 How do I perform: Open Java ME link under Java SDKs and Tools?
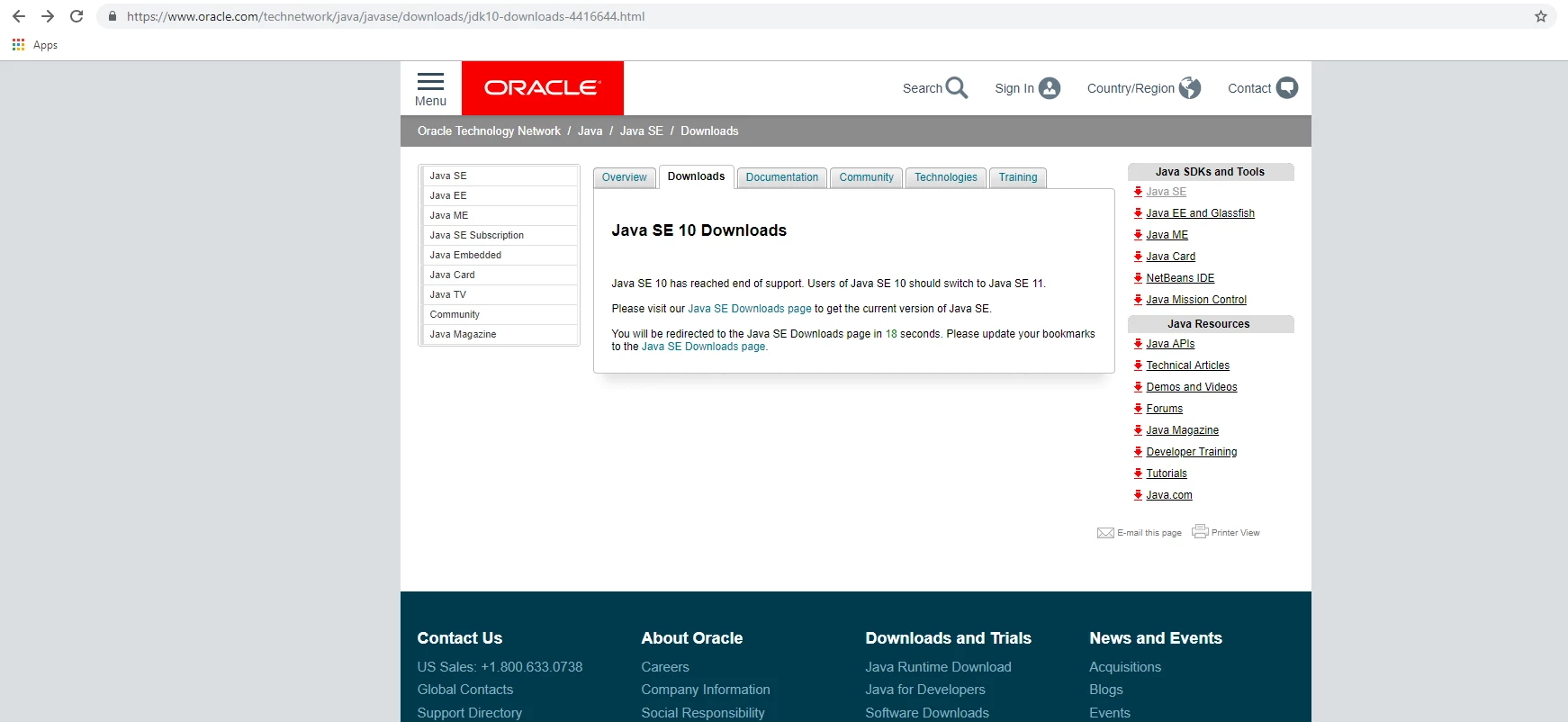1167,235
